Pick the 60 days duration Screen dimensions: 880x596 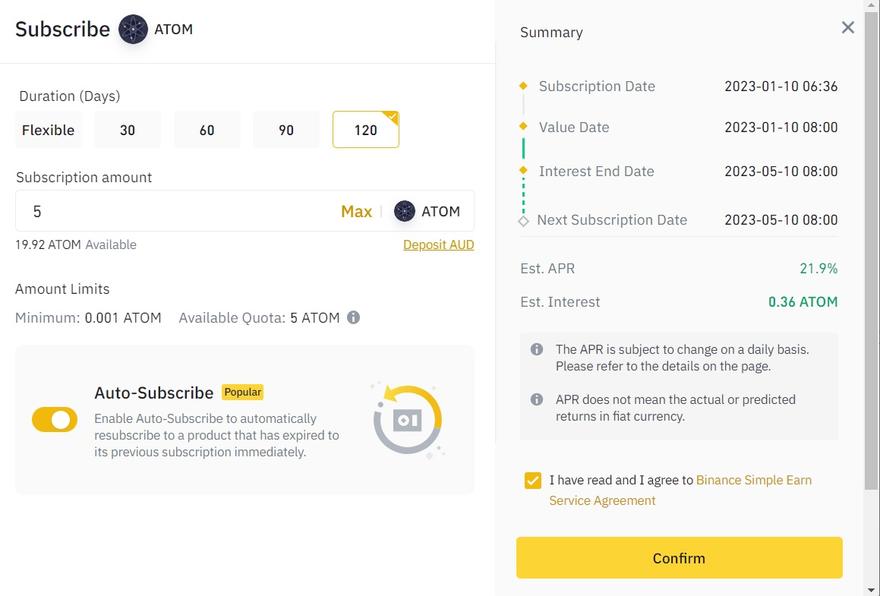207,130
